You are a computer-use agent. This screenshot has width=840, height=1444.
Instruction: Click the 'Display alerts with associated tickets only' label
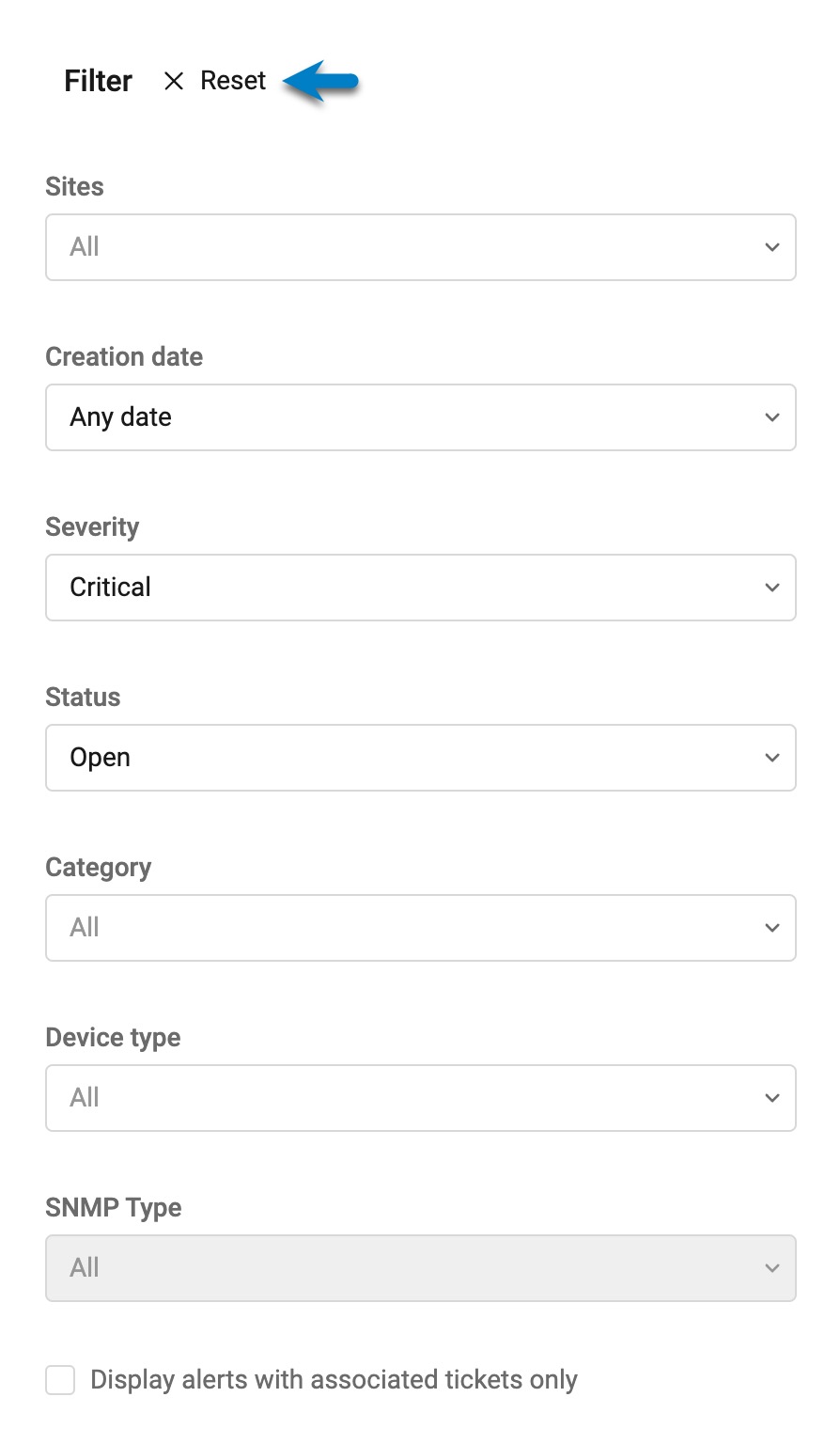pos(334,1380)
